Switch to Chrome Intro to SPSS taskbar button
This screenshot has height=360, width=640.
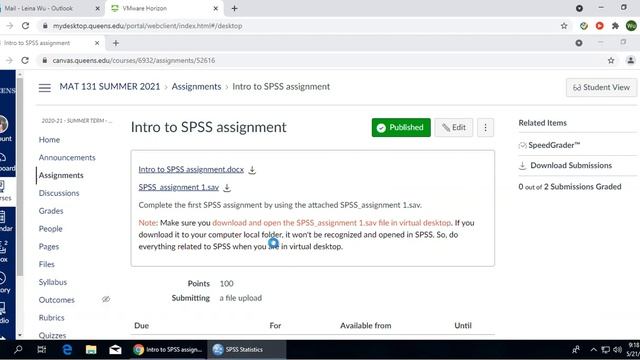coord(168,350)
